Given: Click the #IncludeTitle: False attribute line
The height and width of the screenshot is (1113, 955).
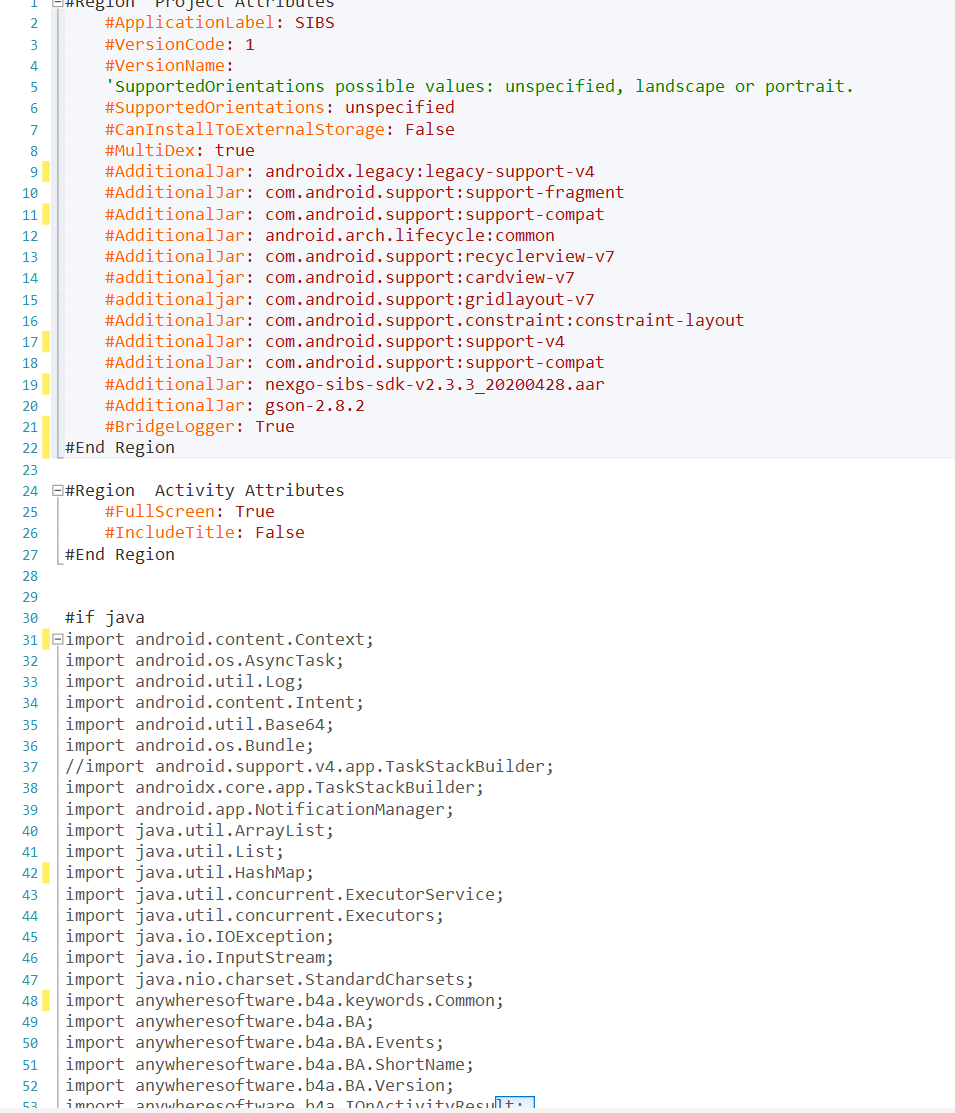Looking at the screenshot, I should tap(204, 533).
